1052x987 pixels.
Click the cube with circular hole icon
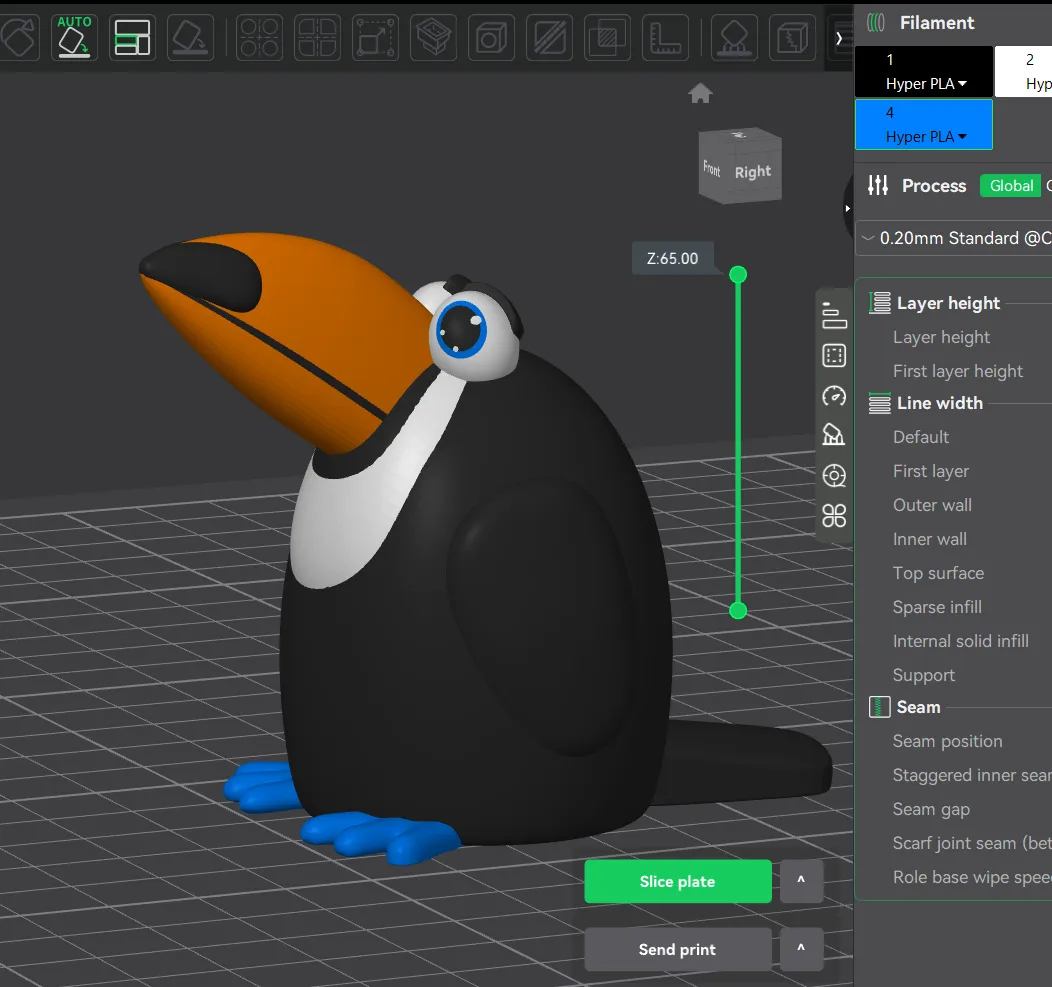[492, 37]
